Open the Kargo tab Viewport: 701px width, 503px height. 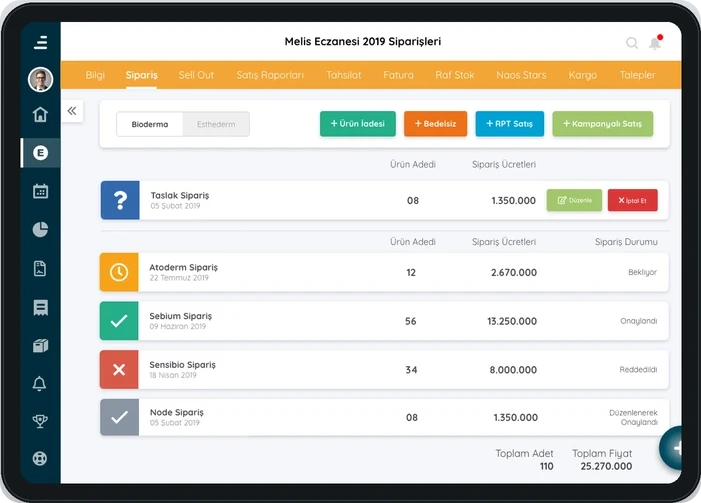pyautogui.click(x=583, y=75)
